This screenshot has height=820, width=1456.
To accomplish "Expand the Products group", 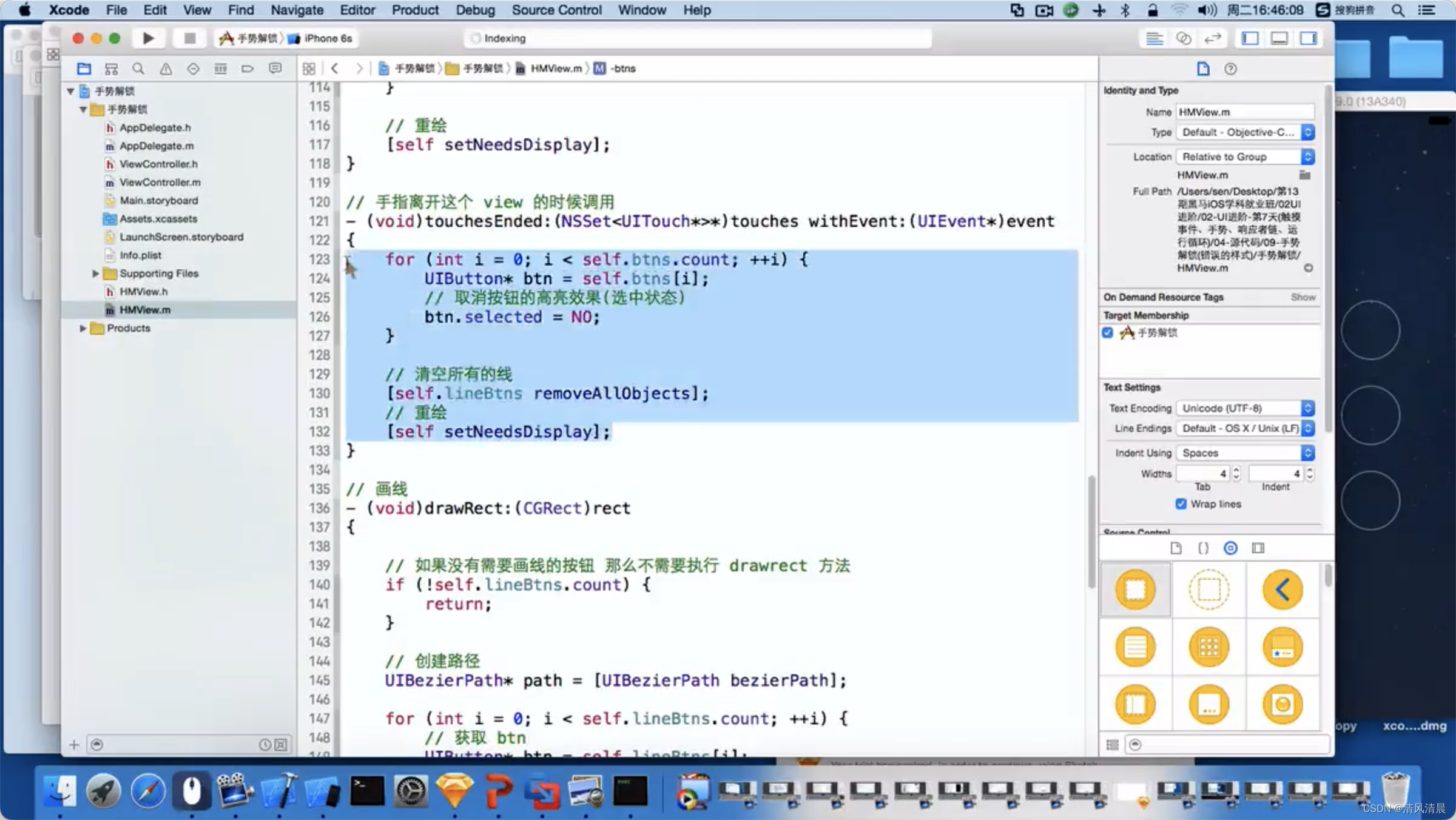I will pyautogui.click(x=83, y=328).
